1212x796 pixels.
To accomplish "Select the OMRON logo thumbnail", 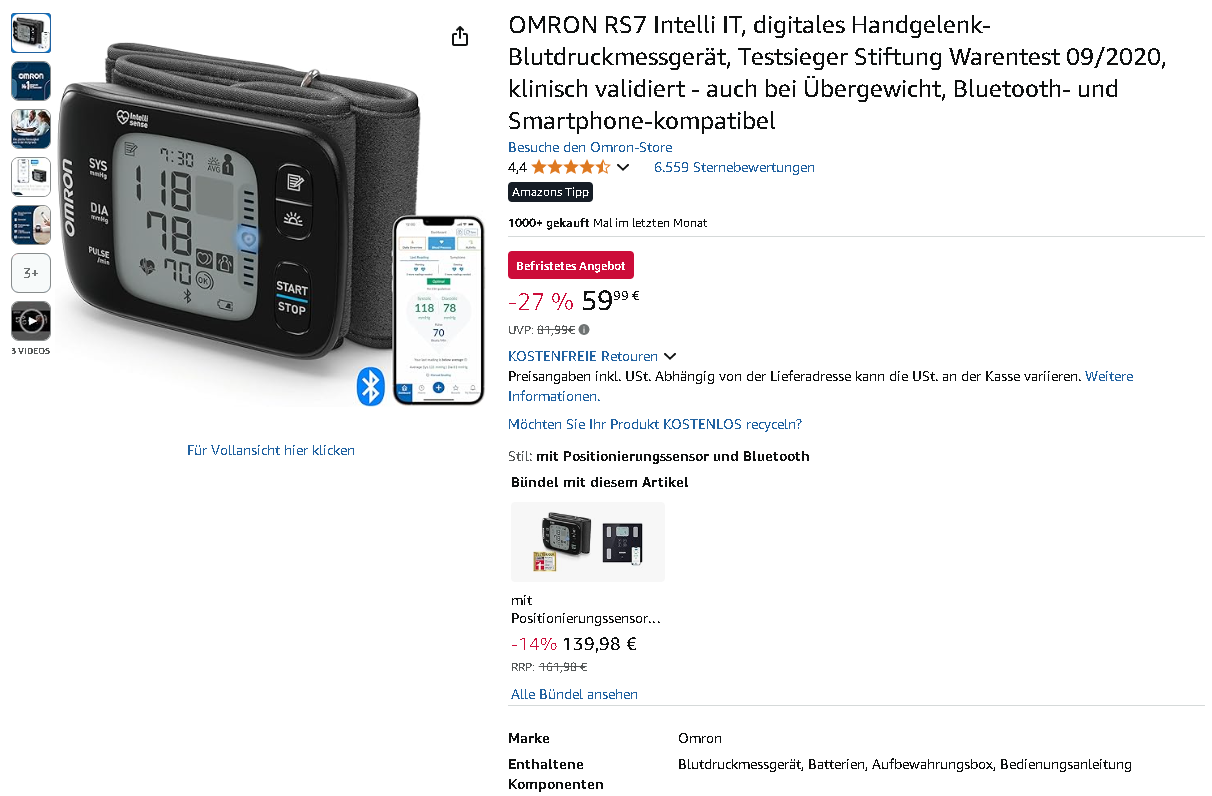I will tap(31, 81).
